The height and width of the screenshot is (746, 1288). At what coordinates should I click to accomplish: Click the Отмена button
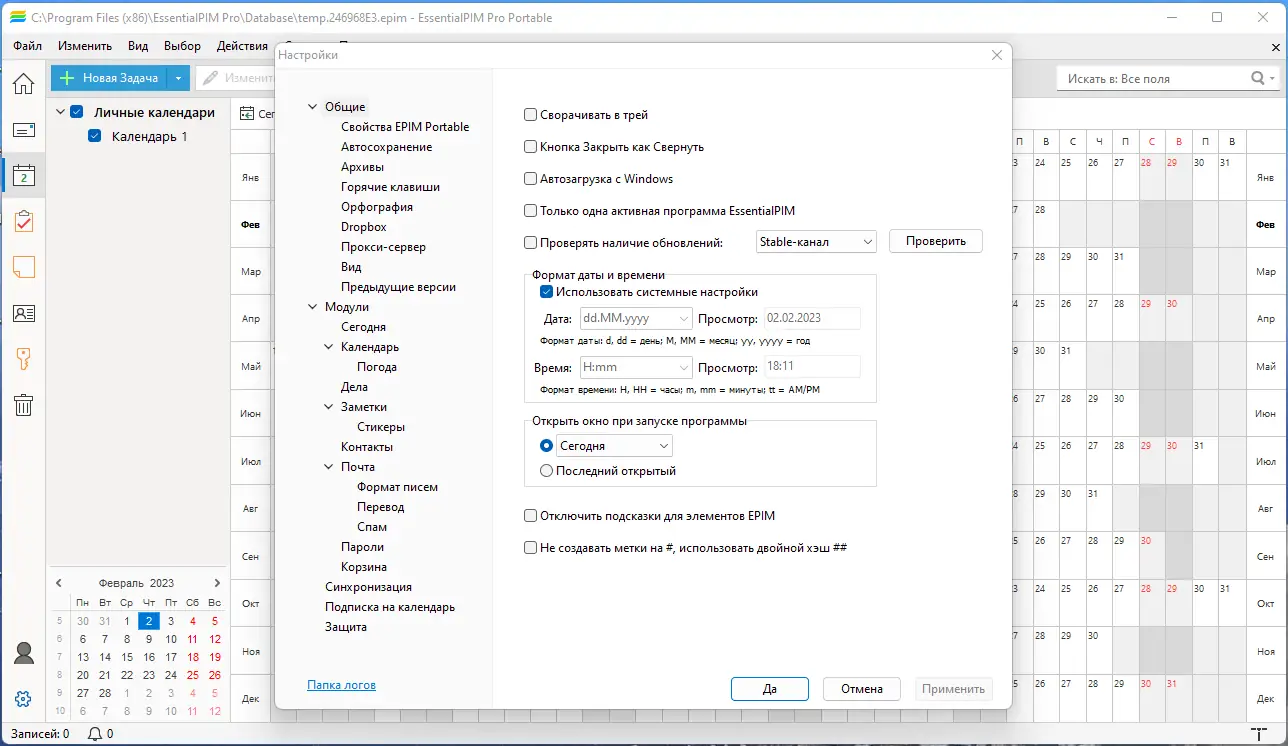pyautogui.click(x=862, y=689)
